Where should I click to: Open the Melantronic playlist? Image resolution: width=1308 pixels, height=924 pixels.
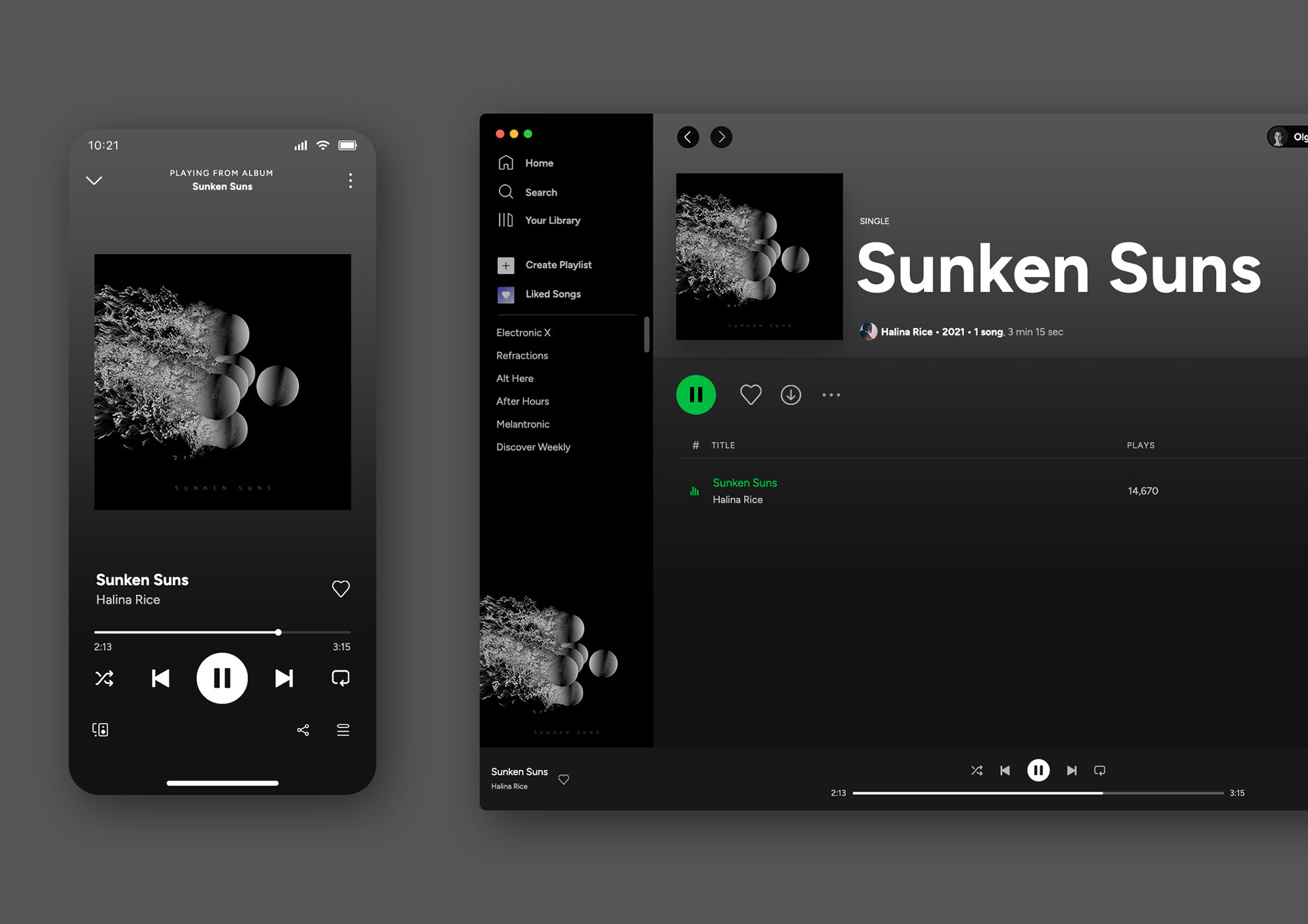(523, 424)
